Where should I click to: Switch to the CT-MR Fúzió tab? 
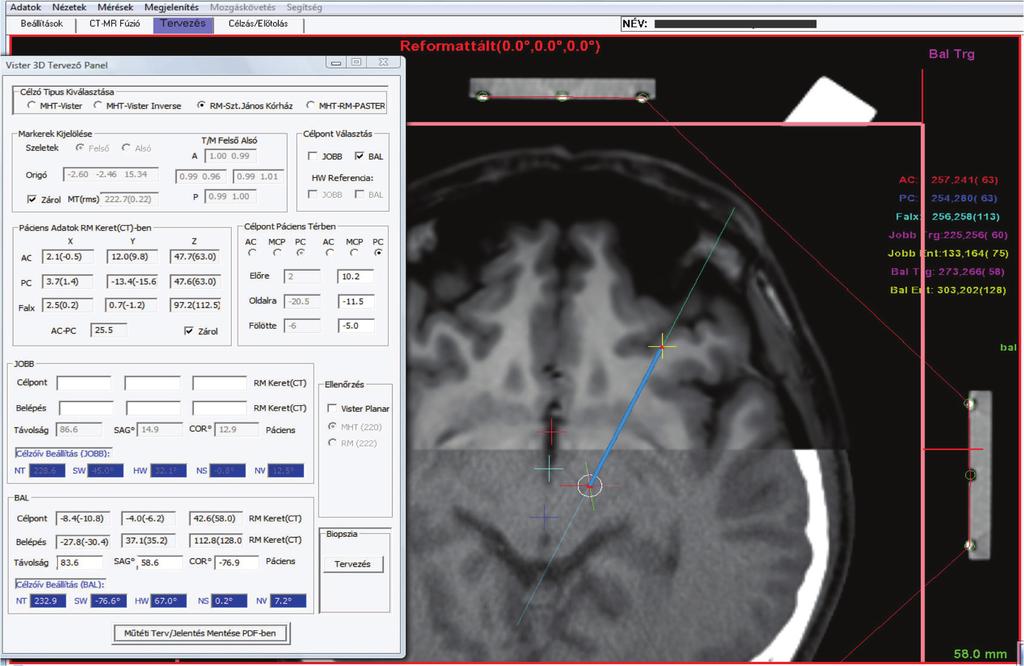[114, 24]
